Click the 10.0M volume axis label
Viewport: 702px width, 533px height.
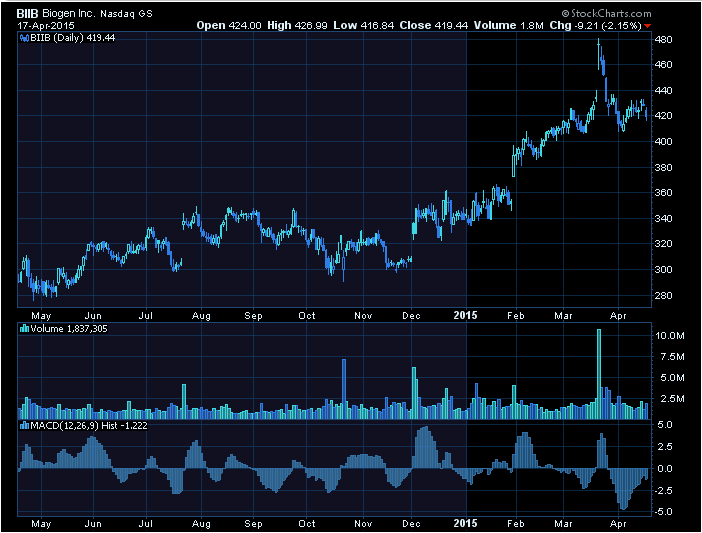click(670, 336)
